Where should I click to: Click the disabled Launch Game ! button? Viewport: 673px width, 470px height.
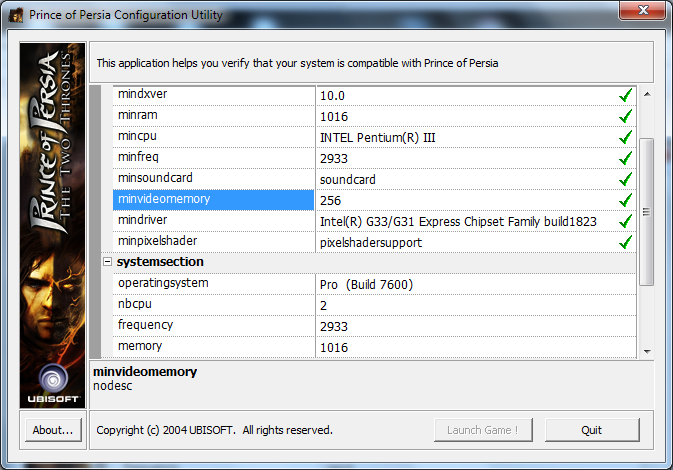click(x=483, y=430)
